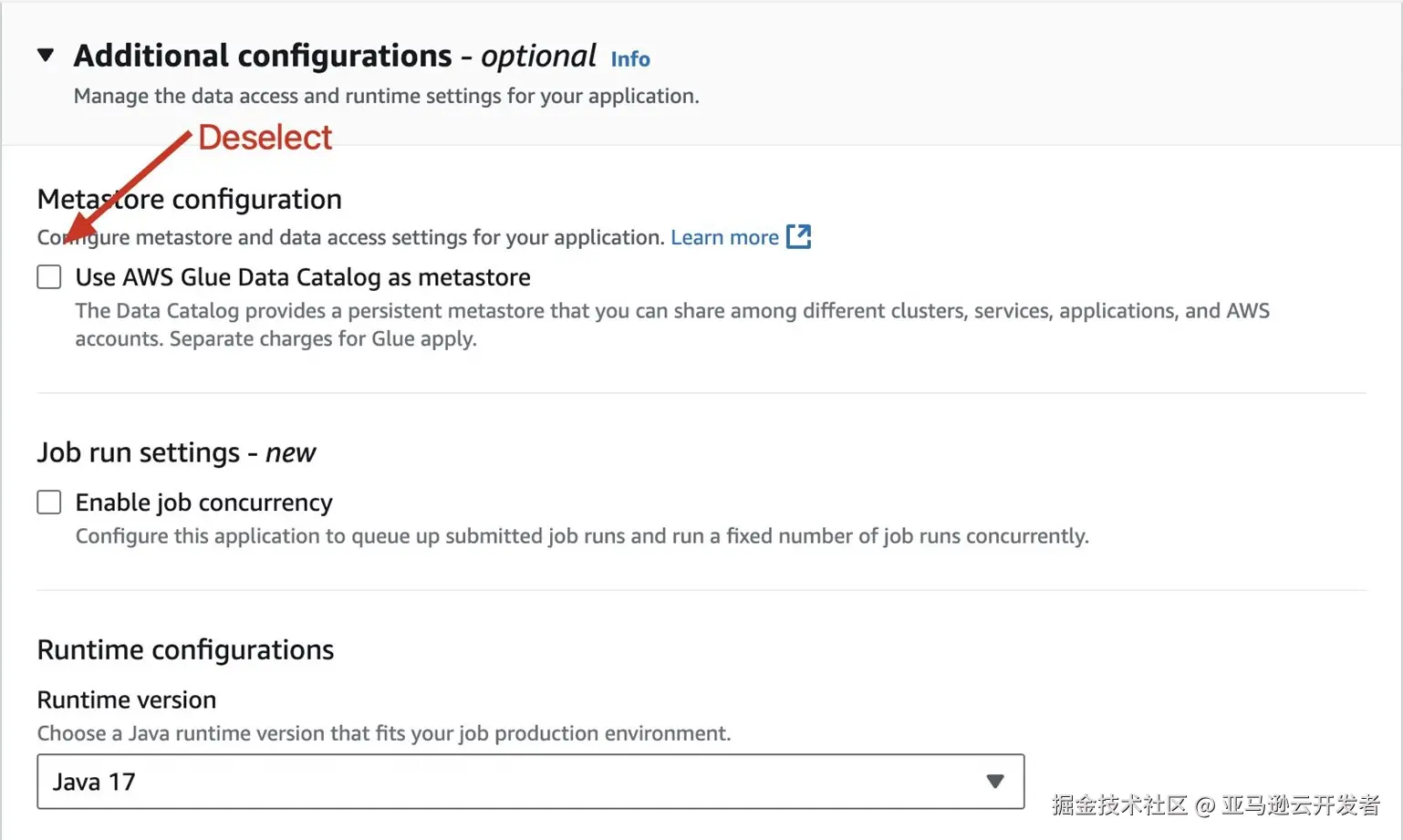Click the 'Job run settings - new' heading
The width and height of the screenshot is (1403, 840).
[176, 452]
